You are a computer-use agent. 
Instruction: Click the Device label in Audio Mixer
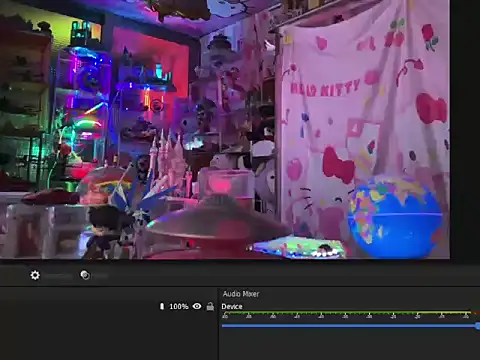pos(232,306)
